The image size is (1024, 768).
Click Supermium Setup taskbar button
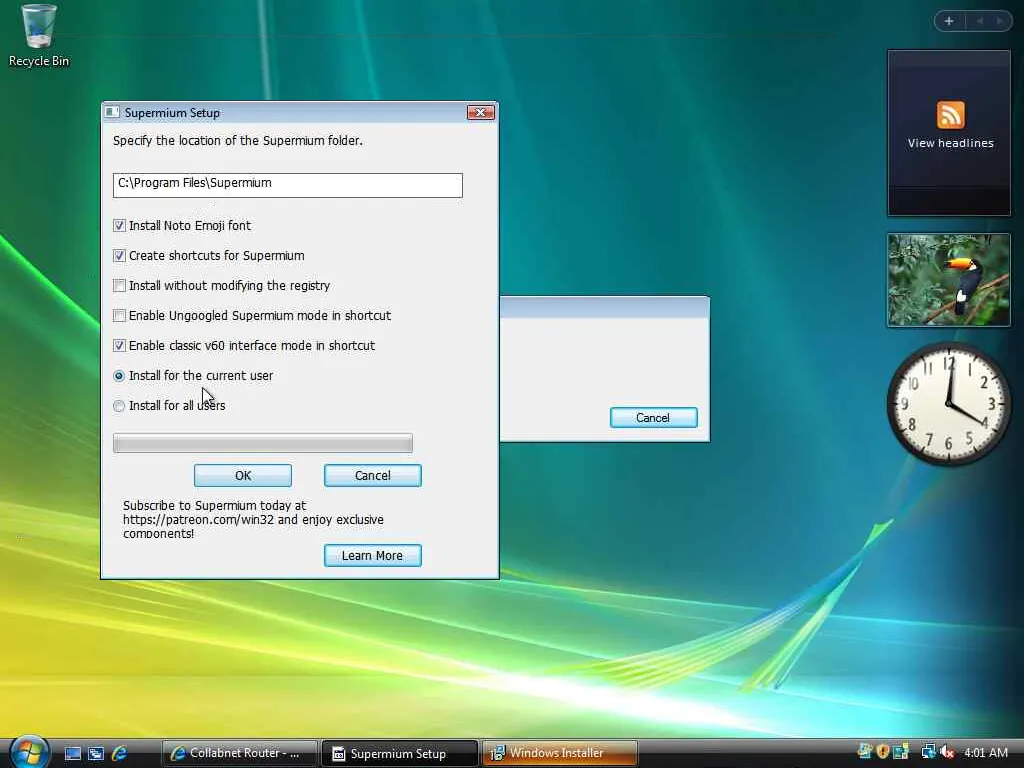point(399,753)
